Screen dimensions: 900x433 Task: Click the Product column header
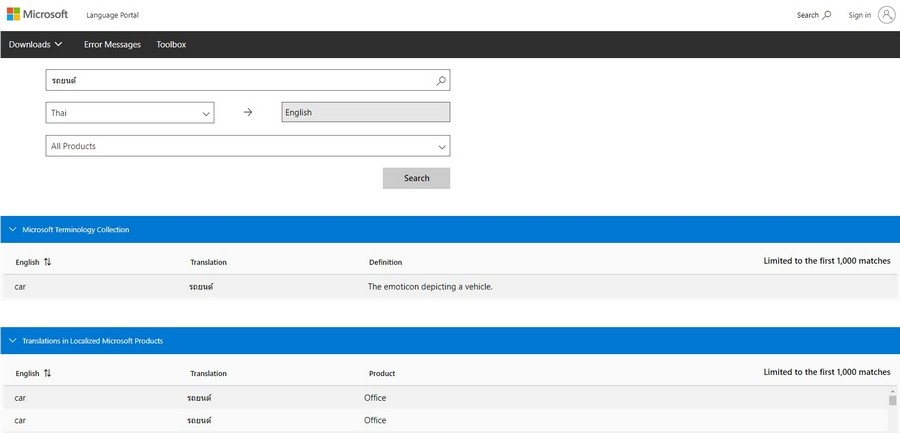pyautogui.click(x=382, y=373)
